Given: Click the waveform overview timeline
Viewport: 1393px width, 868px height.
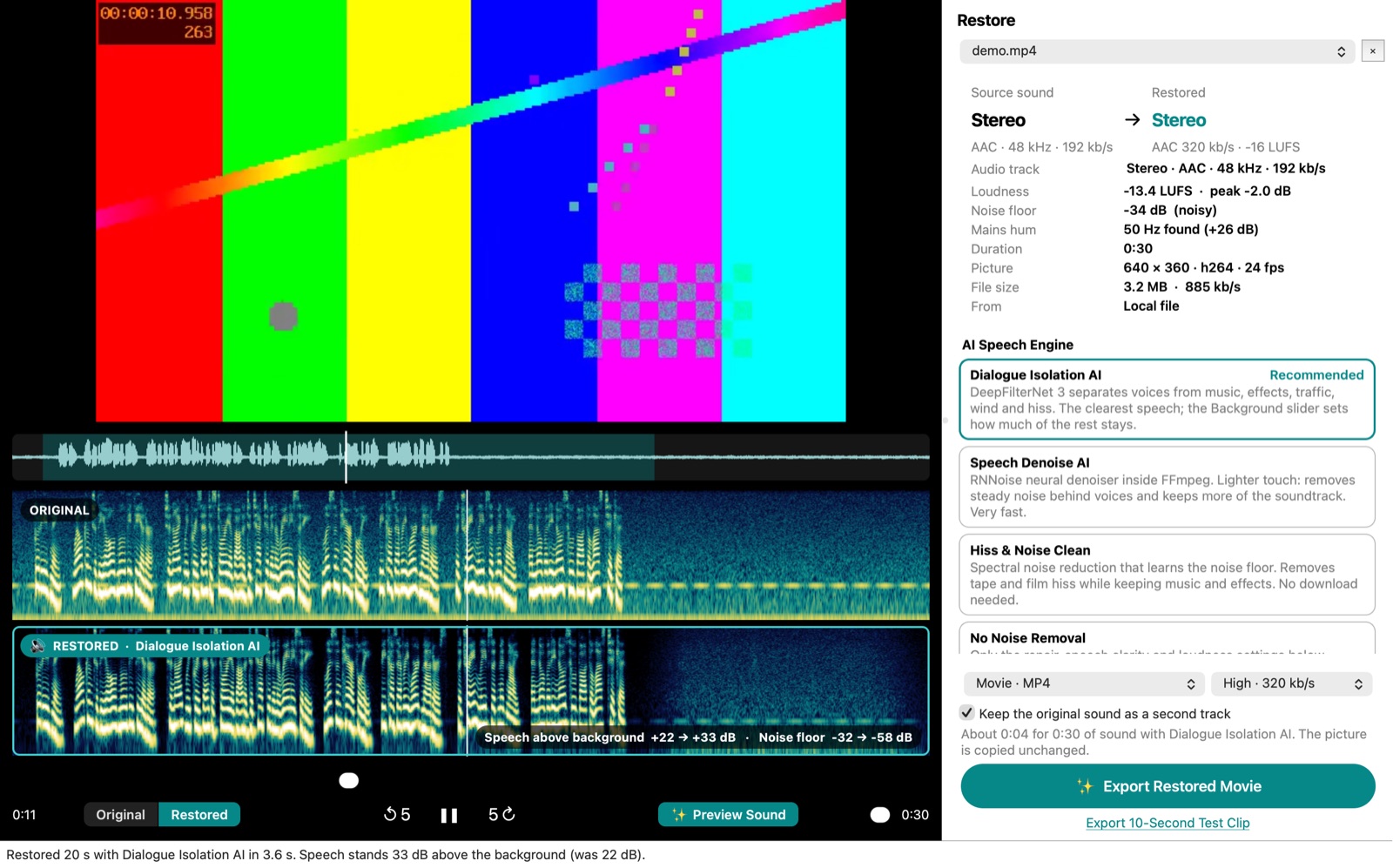Looking at the screenshot, I should click(470, 457).
